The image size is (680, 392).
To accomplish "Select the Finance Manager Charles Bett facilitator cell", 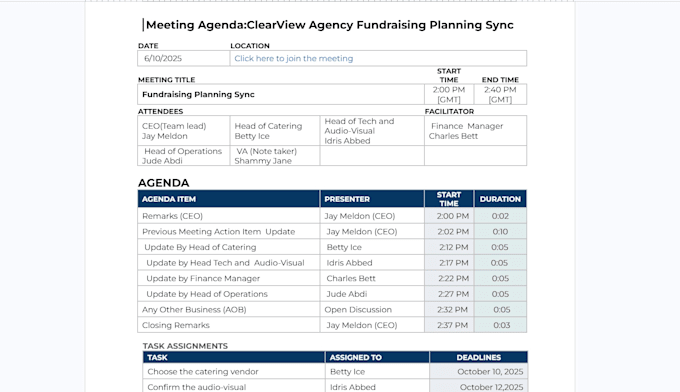I will [475, 131].
